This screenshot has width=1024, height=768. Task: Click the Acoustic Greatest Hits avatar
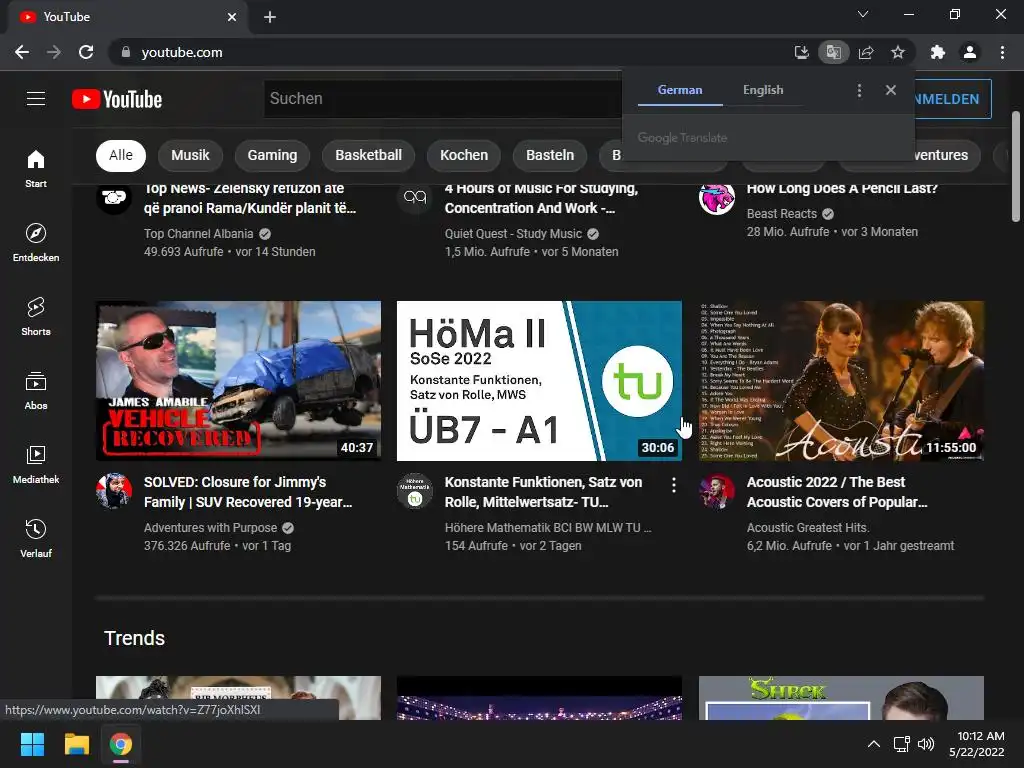[716, 490]
